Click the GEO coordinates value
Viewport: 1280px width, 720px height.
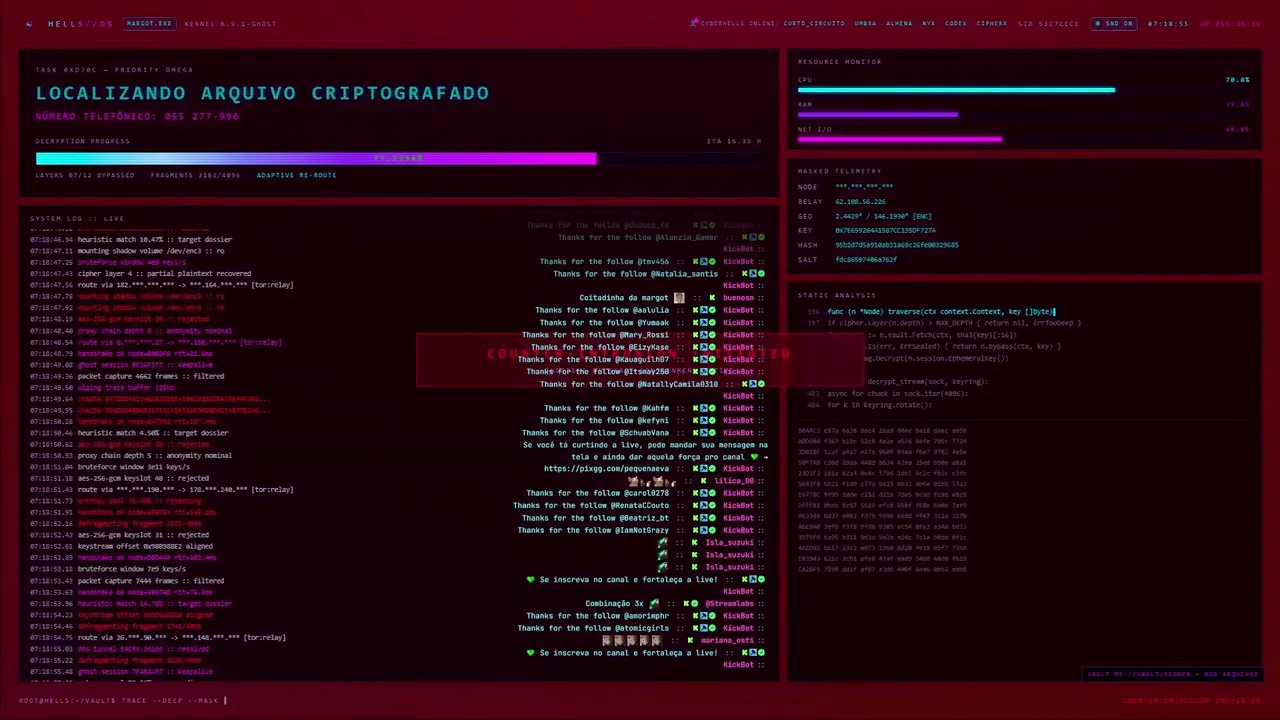[x=883, y=216]
